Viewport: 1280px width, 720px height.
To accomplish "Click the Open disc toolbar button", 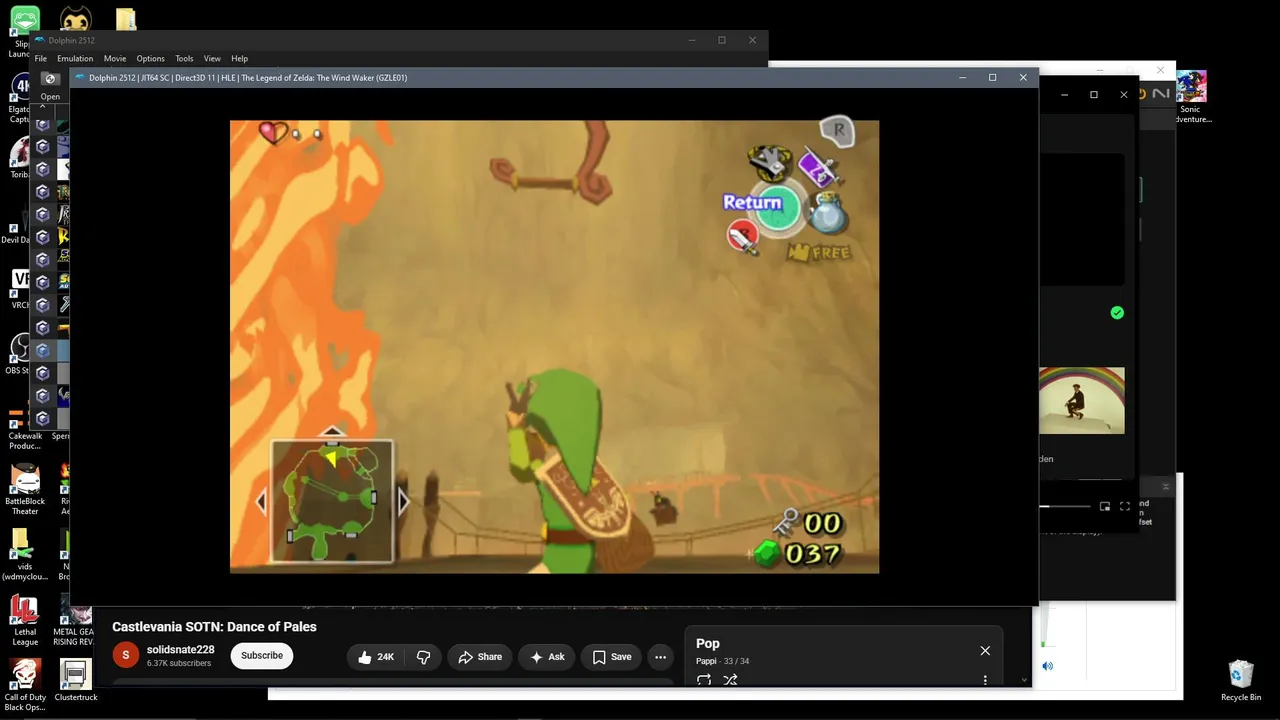I will (50, 86).
